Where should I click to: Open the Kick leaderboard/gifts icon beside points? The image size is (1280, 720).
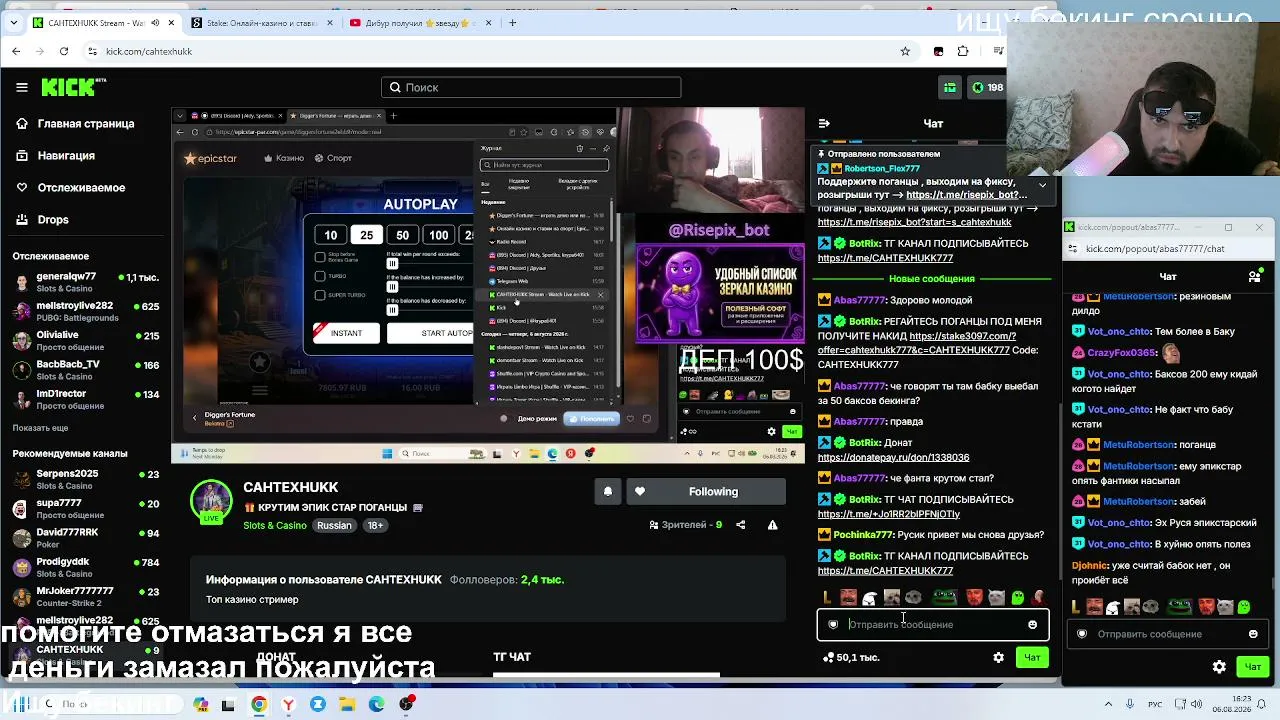(x=950, y=87)
